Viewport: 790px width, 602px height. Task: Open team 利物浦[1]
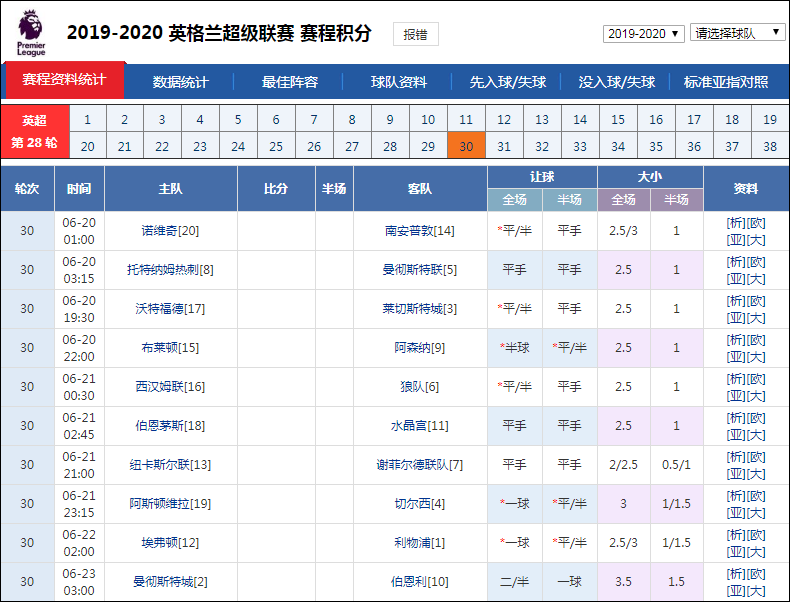(x=420, y=543)
